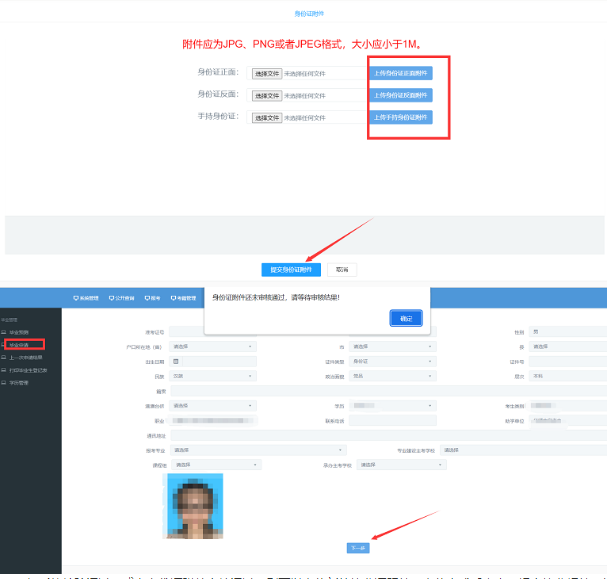
Task: Upload the hand-held ID card attachment
Action: tap(401, 117)
